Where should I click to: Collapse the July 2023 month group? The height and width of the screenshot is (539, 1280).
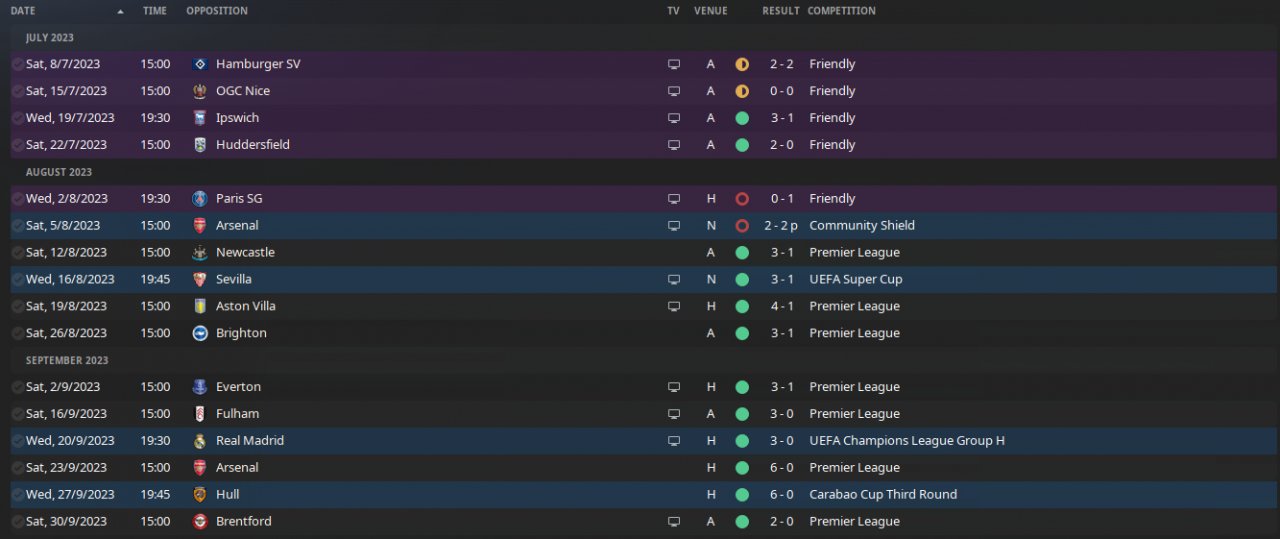50,38
